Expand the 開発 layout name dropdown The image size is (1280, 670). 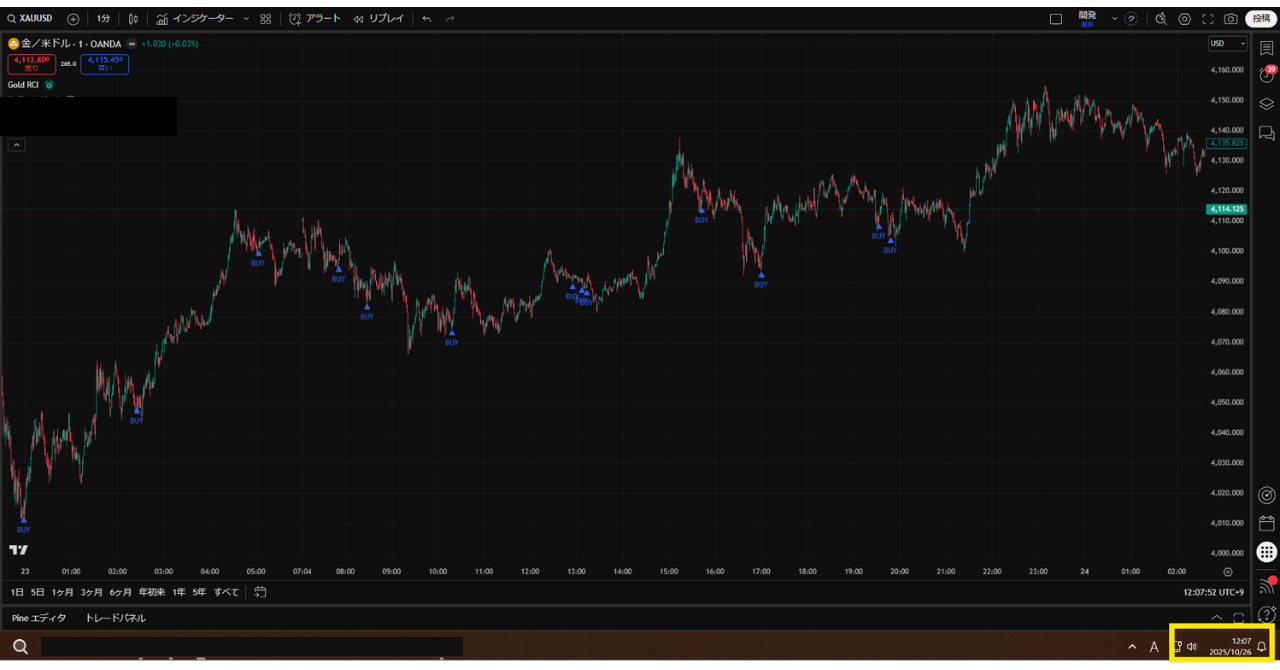(1114, 19)
